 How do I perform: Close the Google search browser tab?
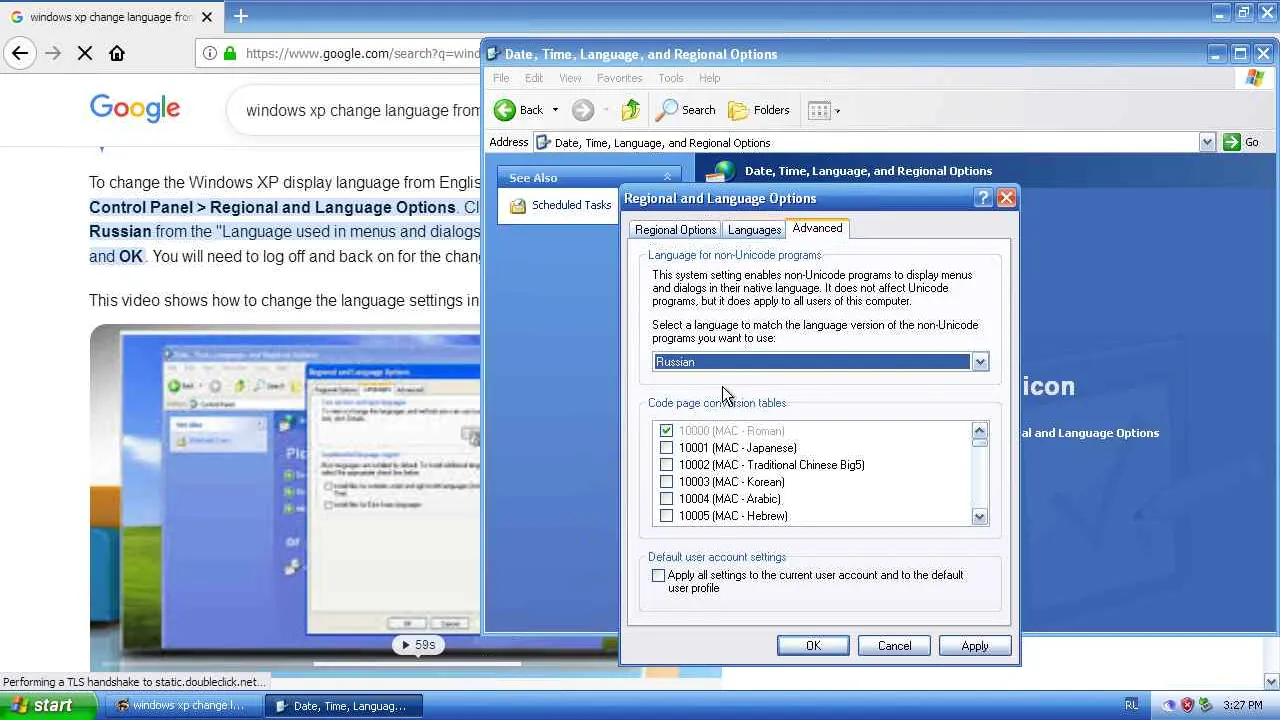[x=207, y=17]
